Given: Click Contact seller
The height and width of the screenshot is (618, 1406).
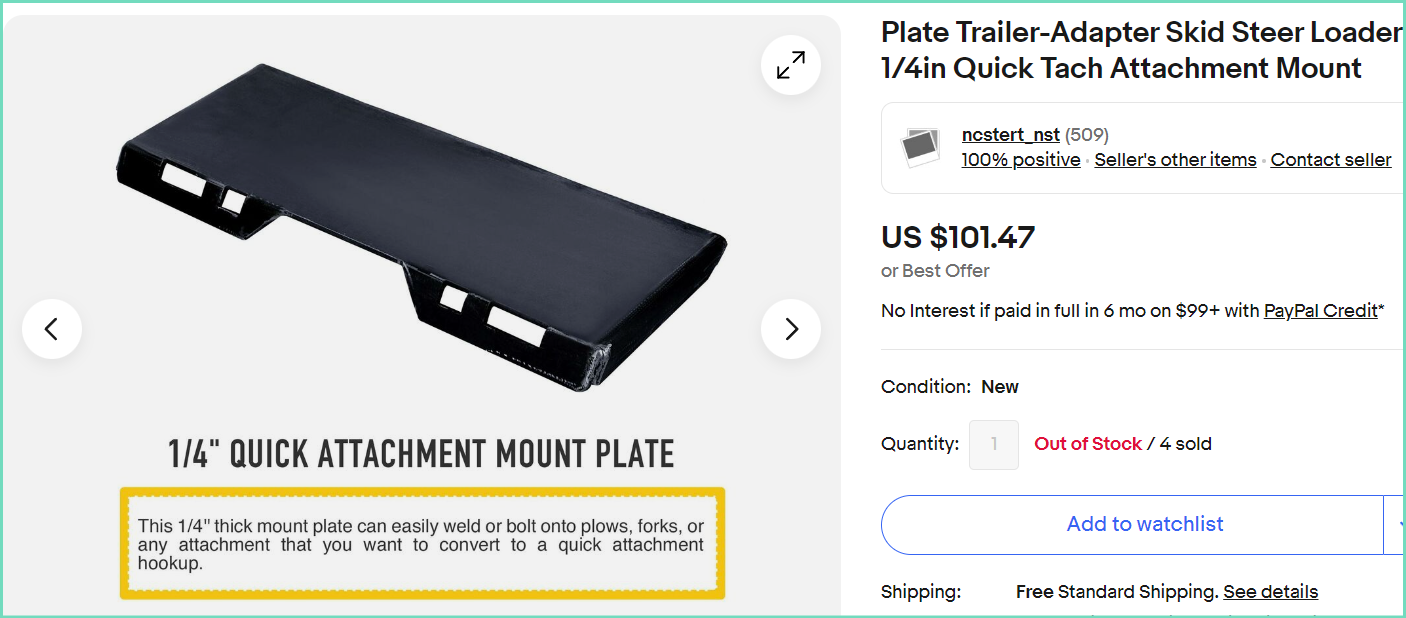Looking at the screenshot, I should tap(1330, 160).
